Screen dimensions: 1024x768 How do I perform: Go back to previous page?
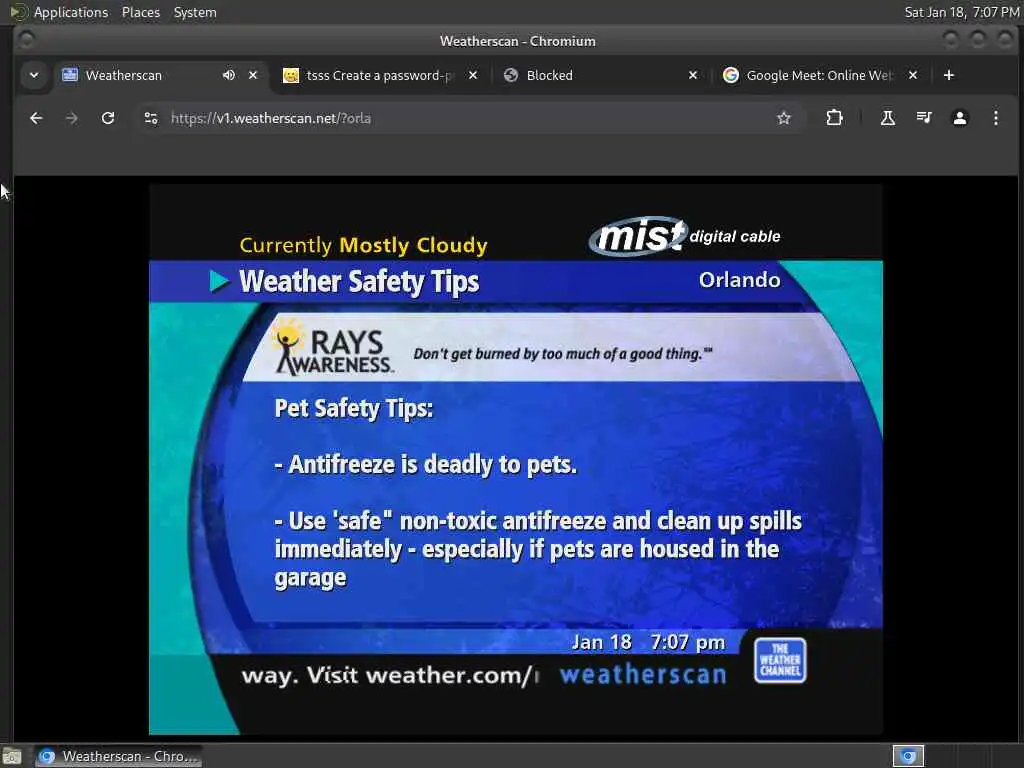[36, 118]
